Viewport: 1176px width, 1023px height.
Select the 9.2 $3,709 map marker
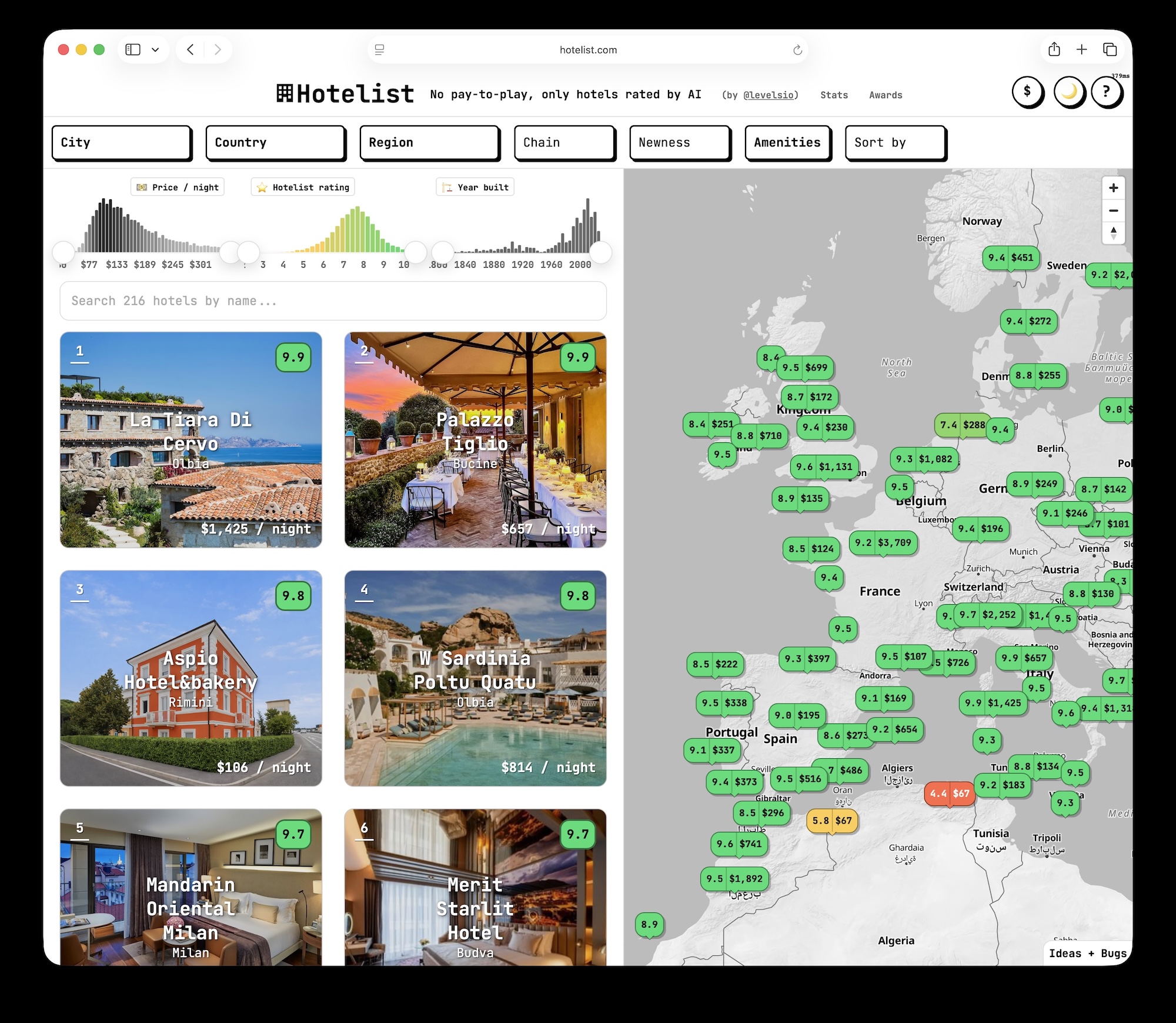tap(883, 542)
